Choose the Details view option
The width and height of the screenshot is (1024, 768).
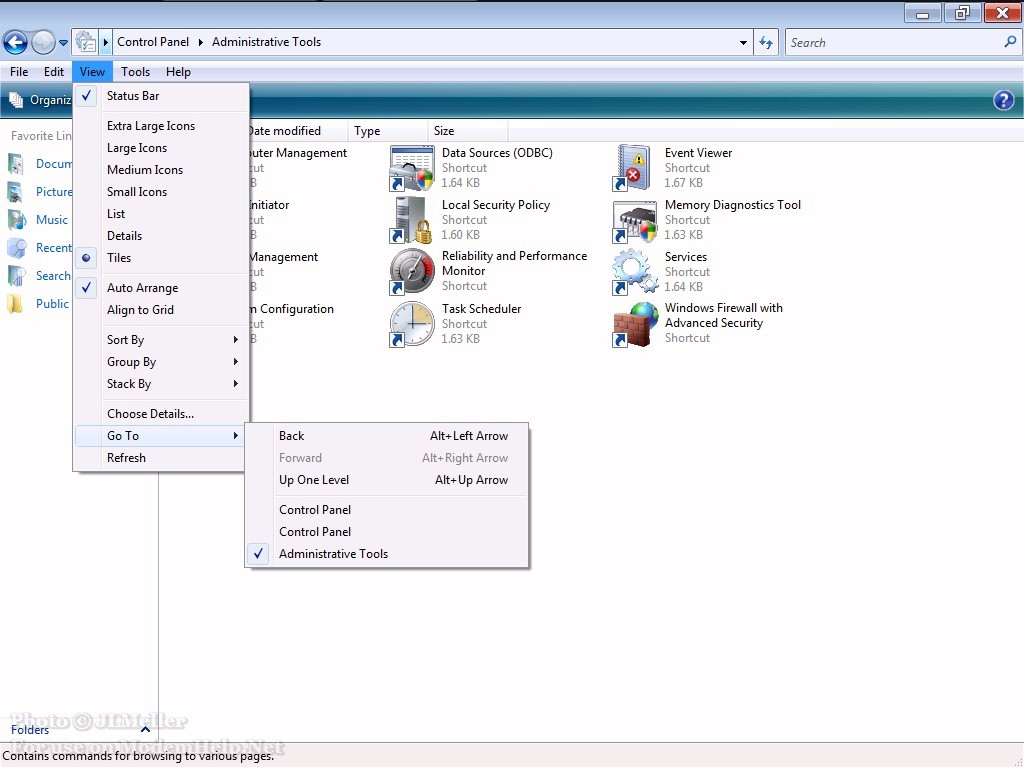[162, 236]
